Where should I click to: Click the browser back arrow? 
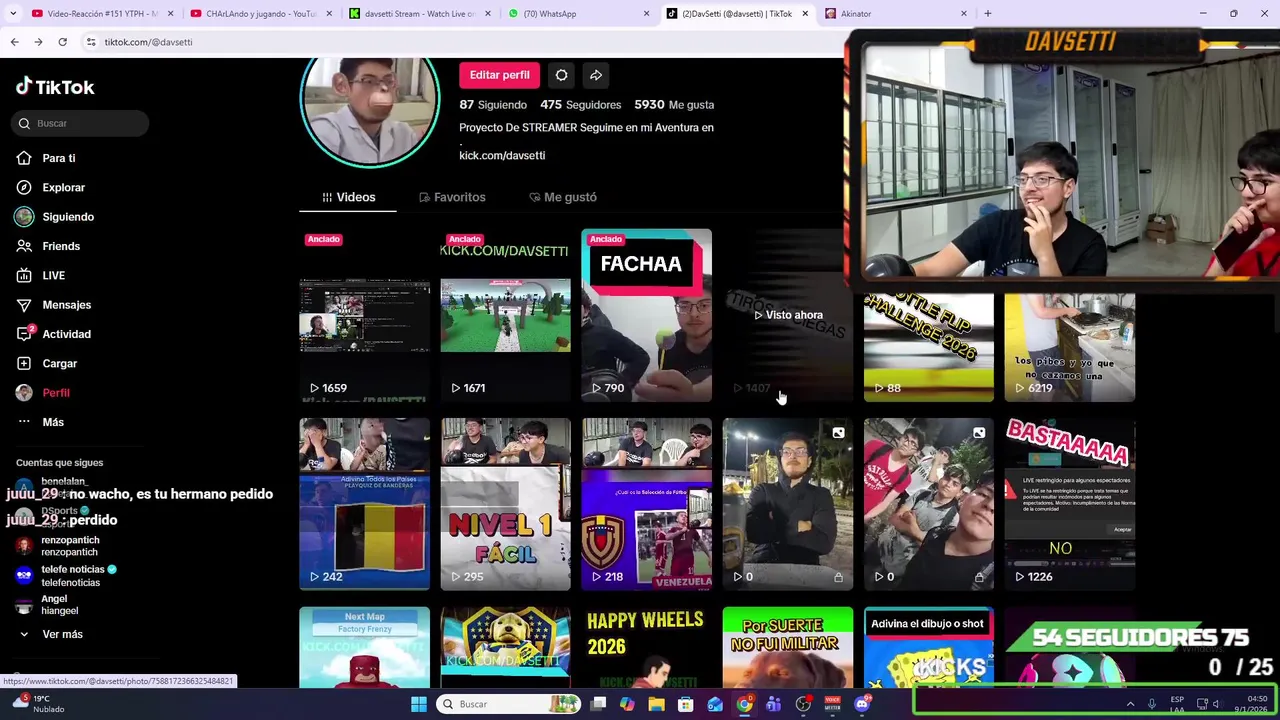tap(14, 42)
